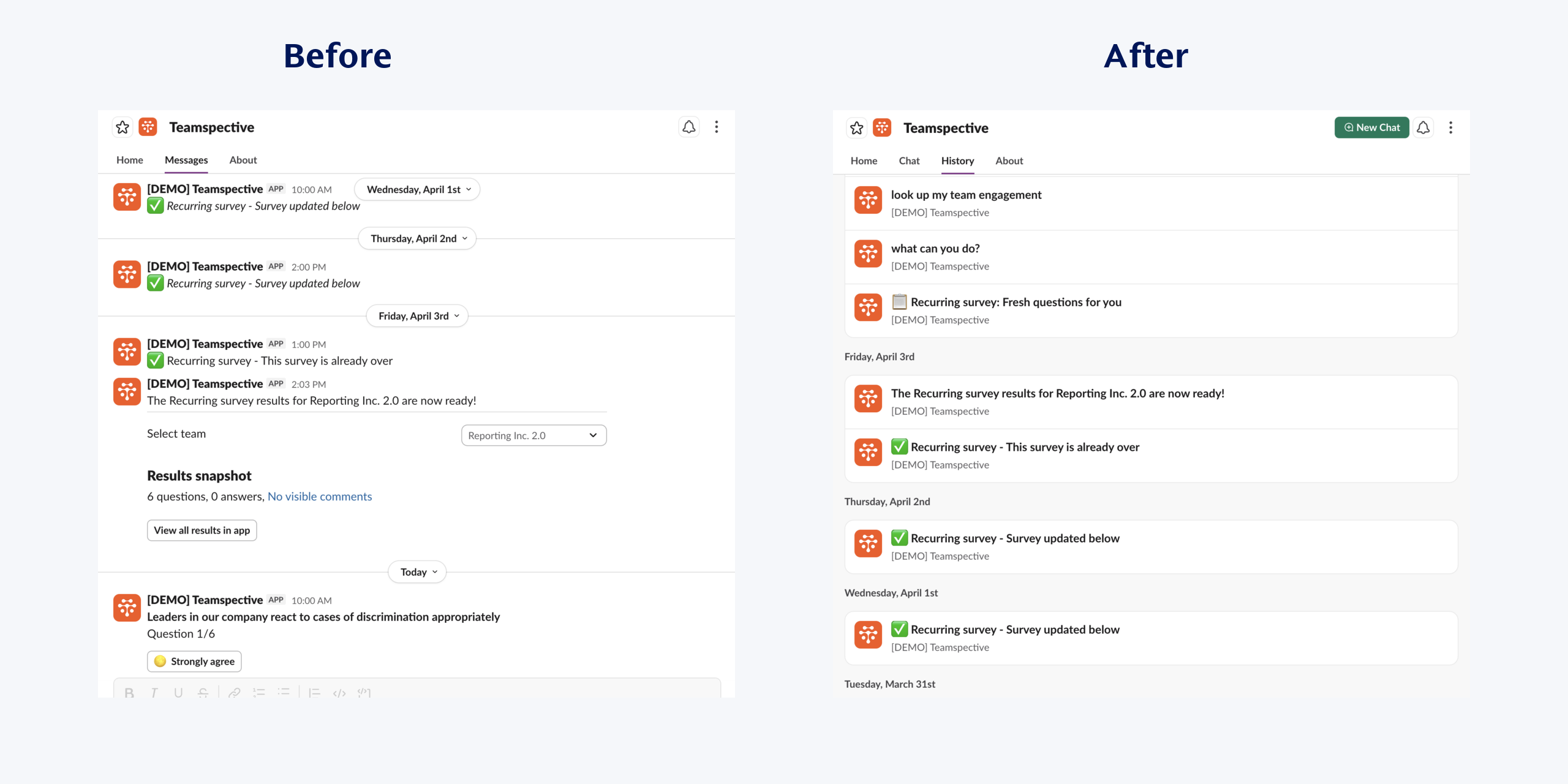
Task: Open the Chat tab in After view
Action: 909,160
